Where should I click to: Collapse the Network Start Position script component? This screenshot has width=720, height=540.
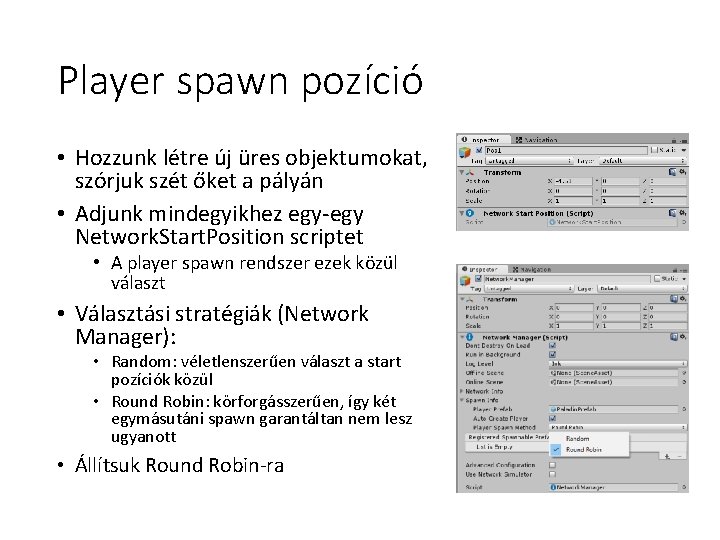[x=461, y=213]
